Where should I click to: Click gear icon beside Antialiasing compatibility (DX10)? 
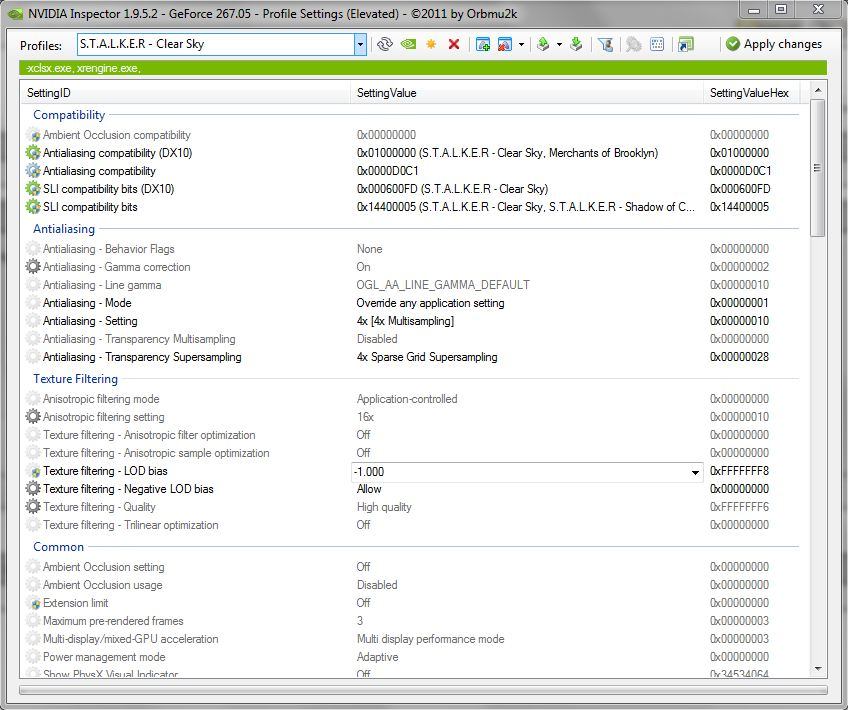33,153
